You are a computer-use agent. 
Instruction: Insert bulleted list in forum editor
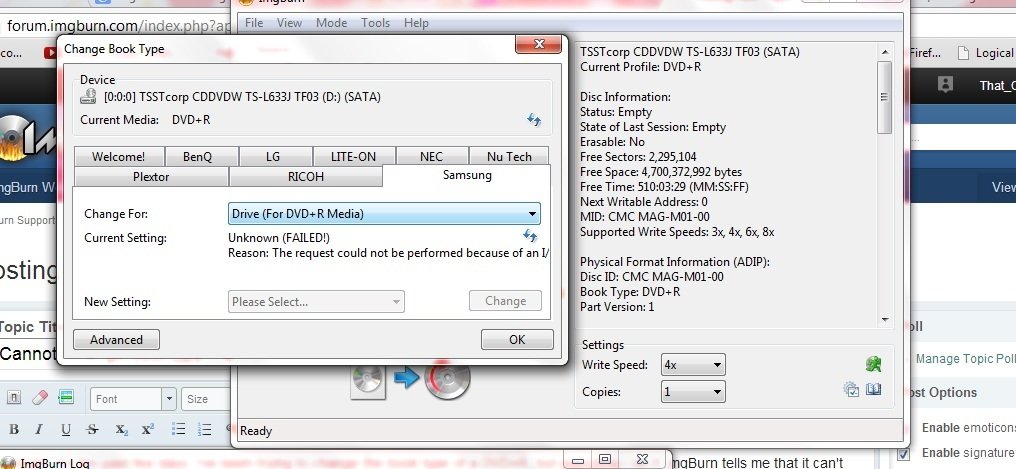[178, 429]
